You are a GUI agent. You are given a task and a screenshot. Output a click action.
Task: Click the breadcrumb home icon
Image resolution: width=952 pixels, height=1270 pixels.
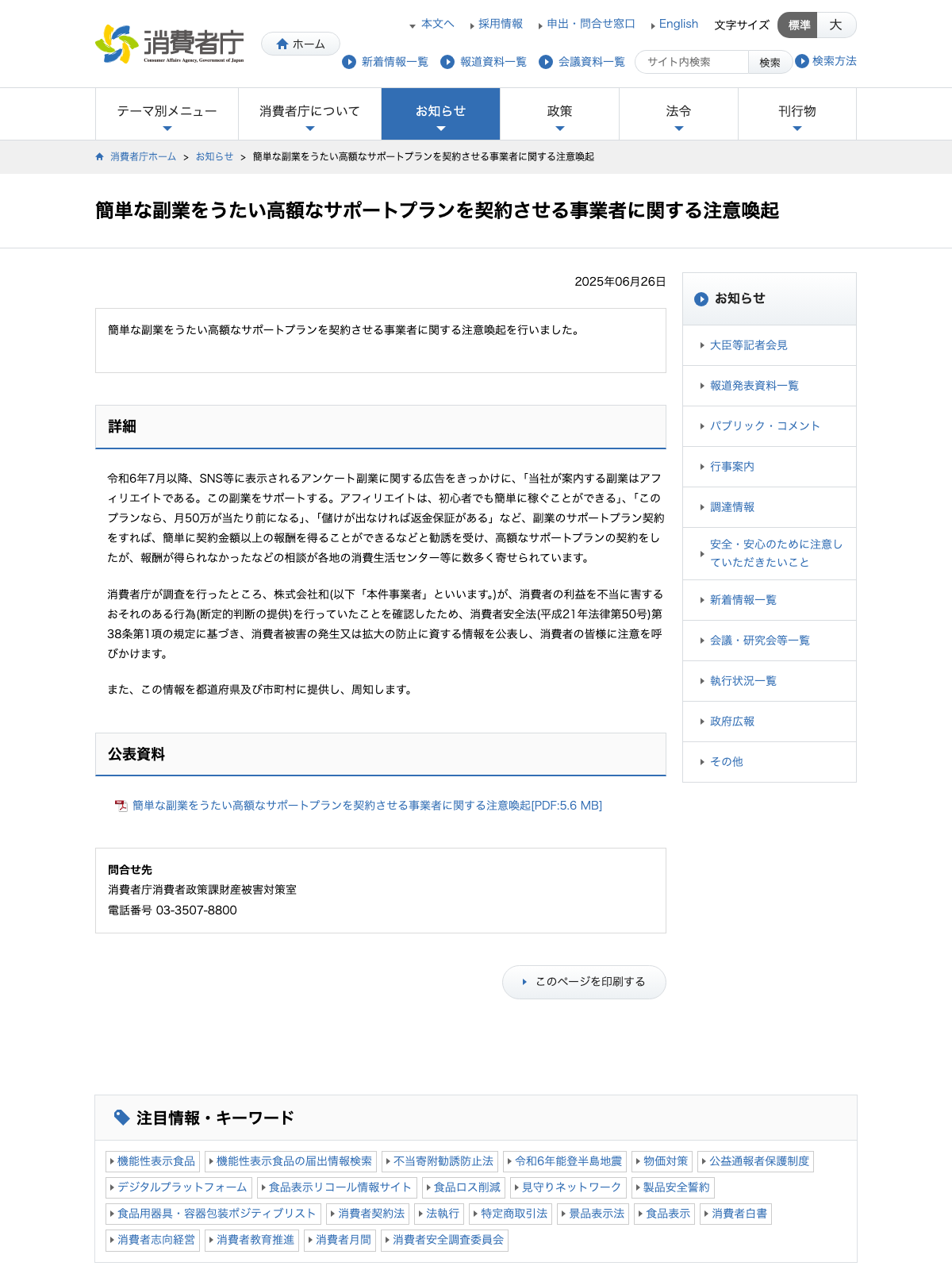[x=99, y=157]
